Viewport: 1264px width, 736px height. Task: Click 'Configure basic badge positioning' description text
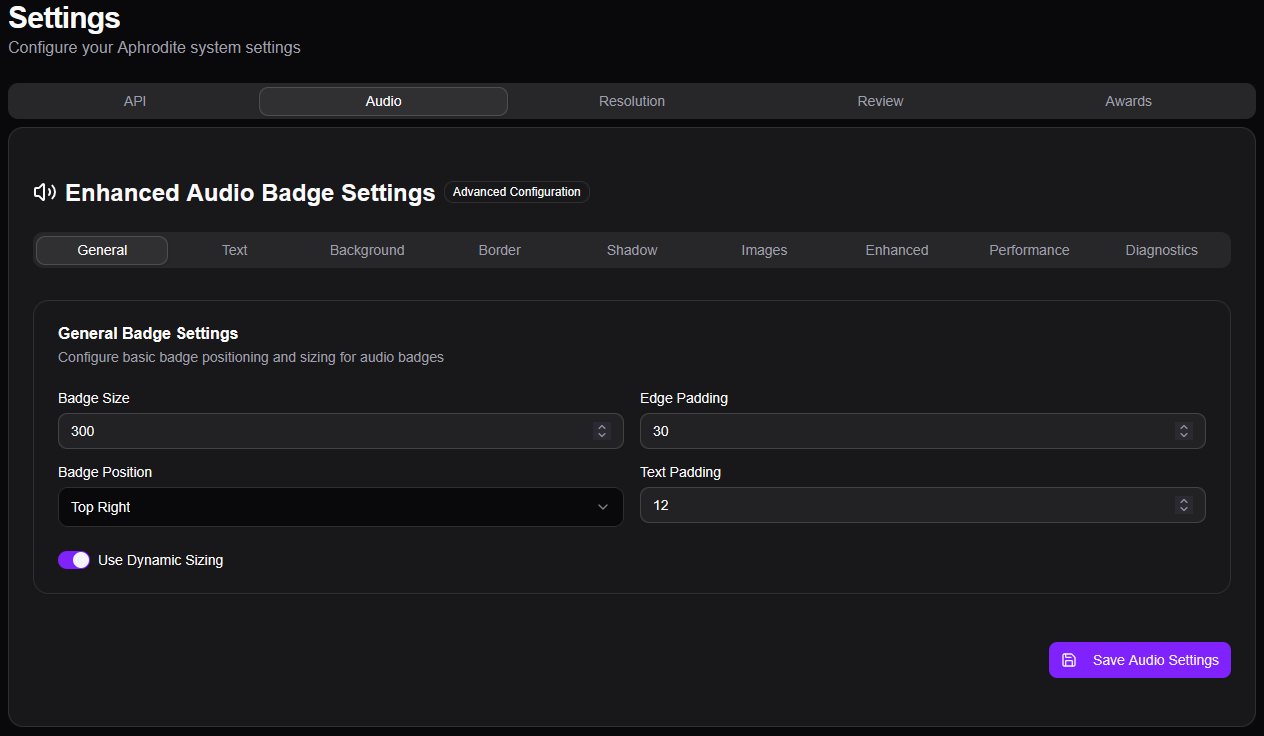pos(251,357)
